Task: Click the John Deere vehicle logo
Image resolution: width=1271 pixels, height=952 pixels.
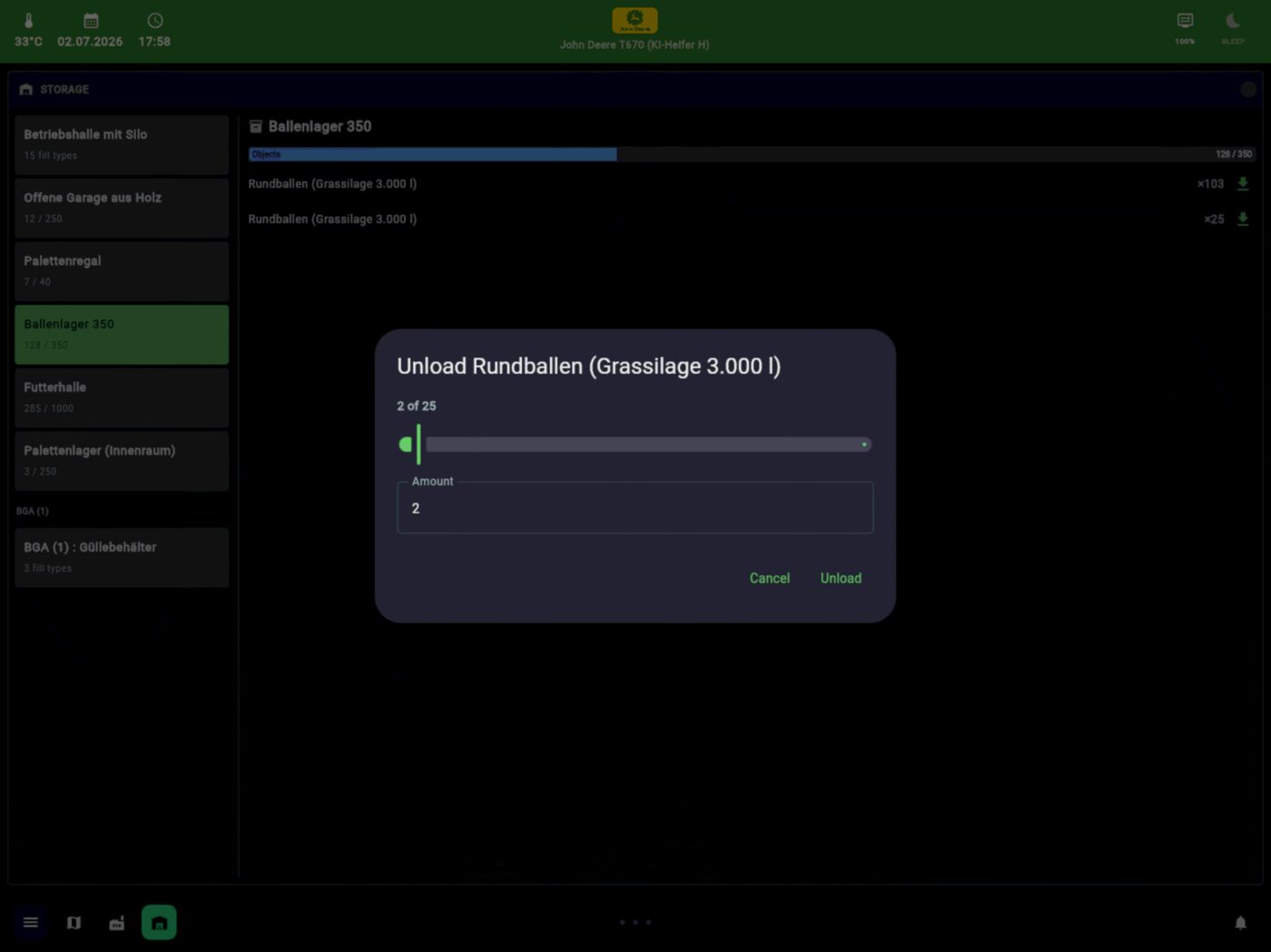Action: click(635, 20)
